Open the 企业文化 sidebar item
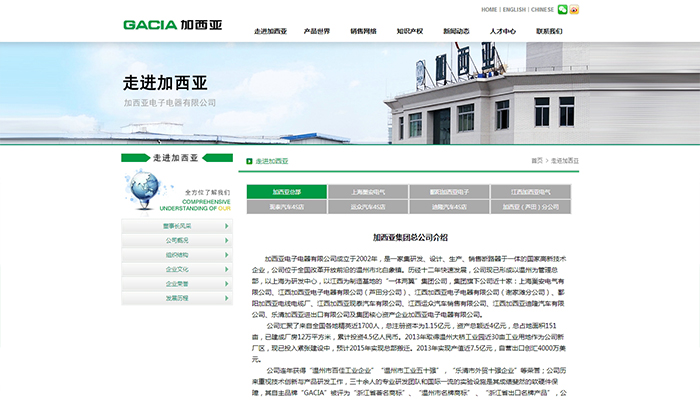Image resolution: width=700 pixels, height=400 pixels. pyautogui.click(x=177, y=269)
